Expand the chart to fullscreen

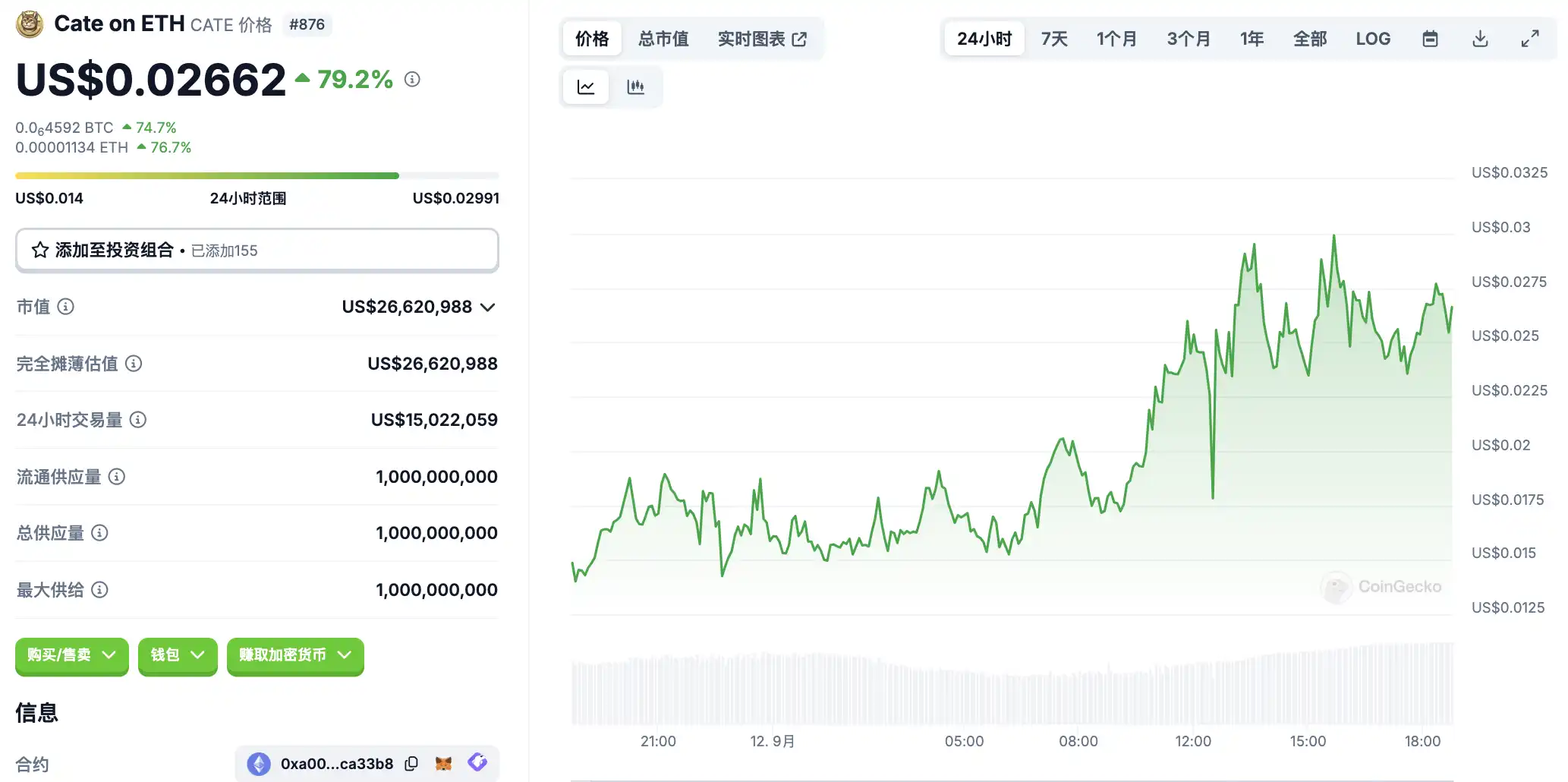(1530, 39)
